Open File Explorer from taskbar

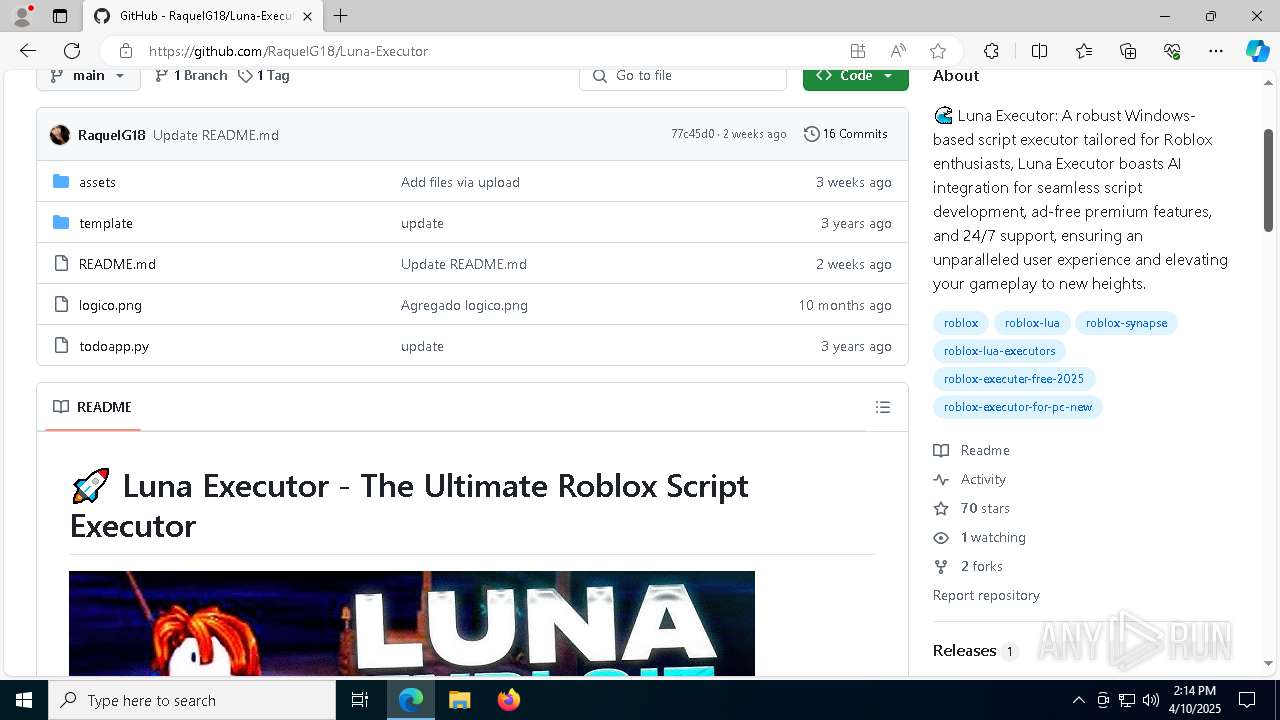pyautogui.click(x=459, y=700)
